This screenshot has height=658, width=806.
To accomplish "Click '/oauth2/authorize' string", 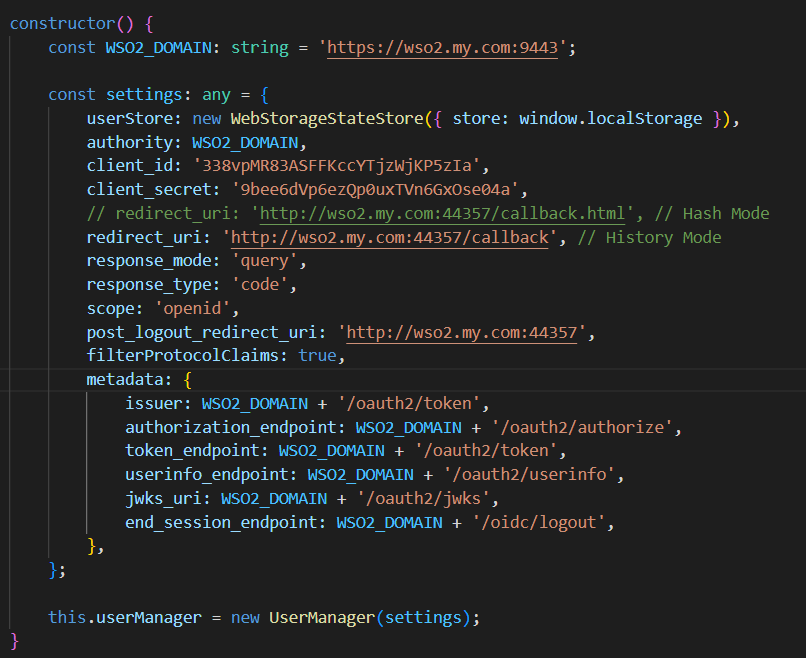I will (581, 428).
